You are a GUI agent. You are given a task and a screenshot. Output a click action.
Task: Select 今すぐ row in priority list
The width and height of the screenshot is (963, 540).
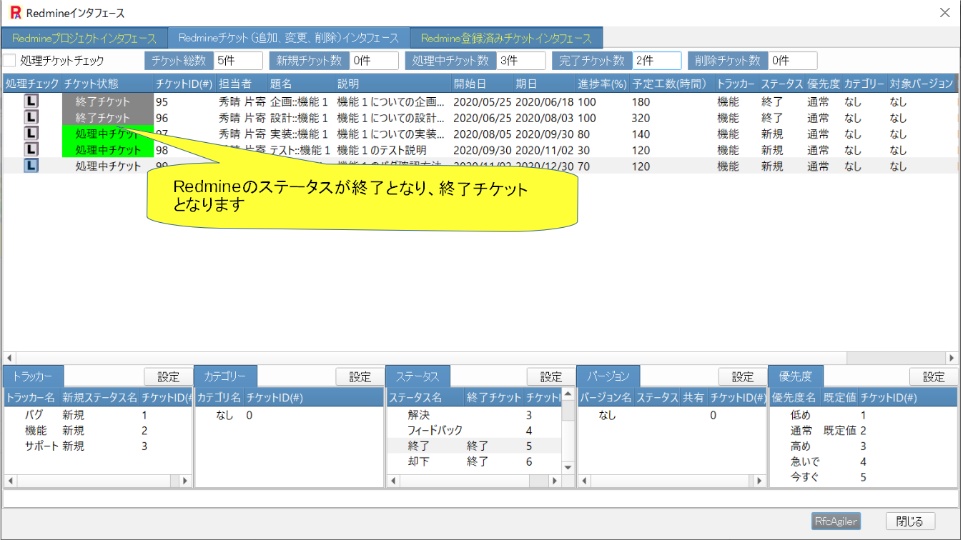click(863, 477)
